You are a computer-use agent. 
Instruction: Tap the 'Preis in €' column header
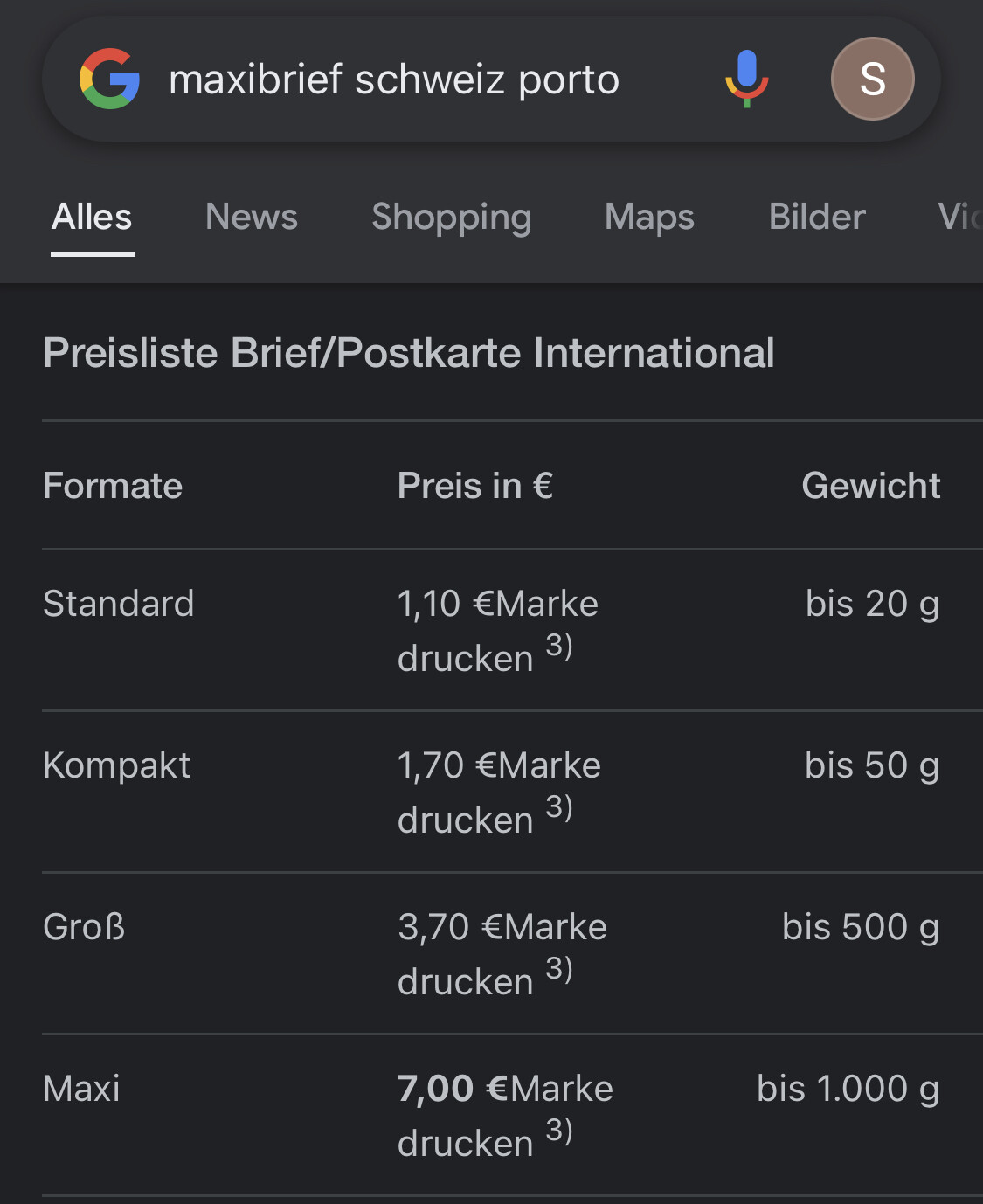click(x=475, y=486)
